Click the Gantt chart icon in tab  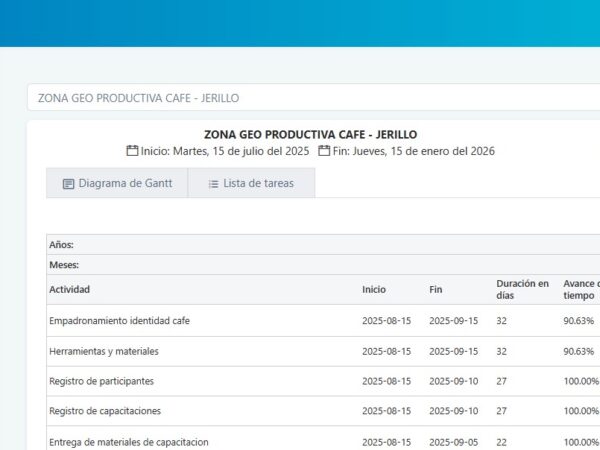(68, 184)
